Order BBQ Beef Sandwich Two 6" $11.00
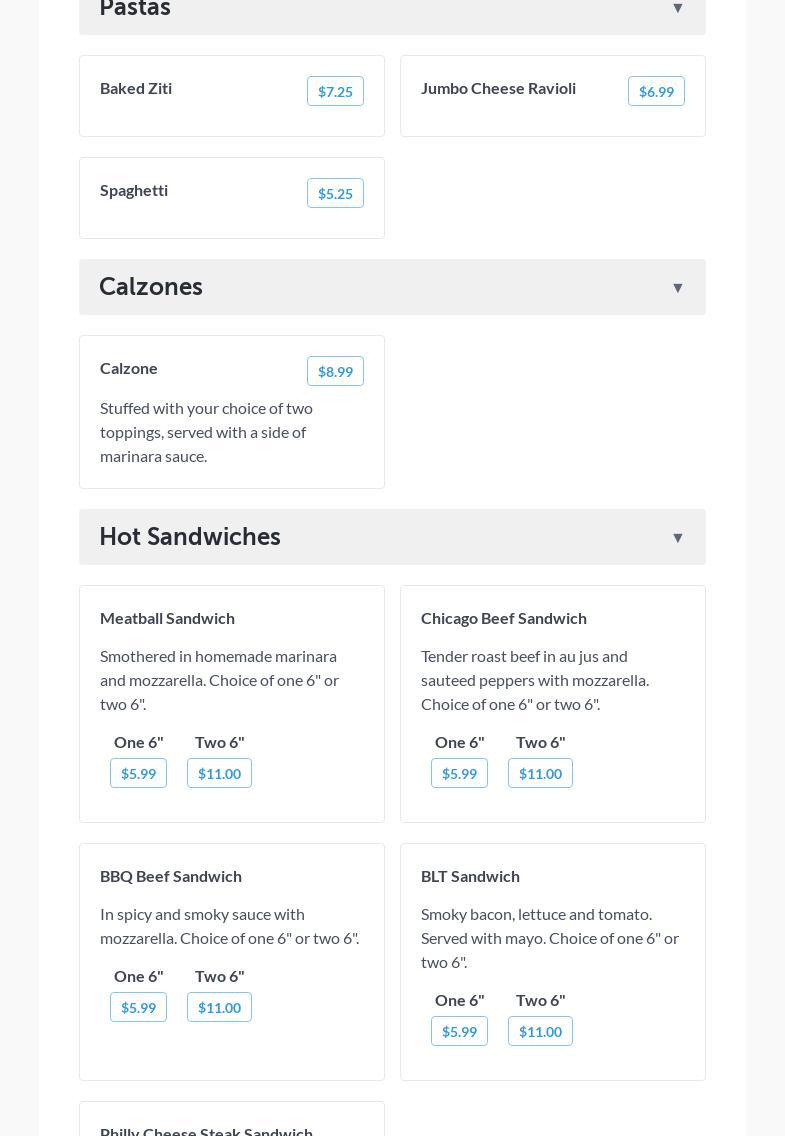785x1136 pixels. tap(219, 1008)
